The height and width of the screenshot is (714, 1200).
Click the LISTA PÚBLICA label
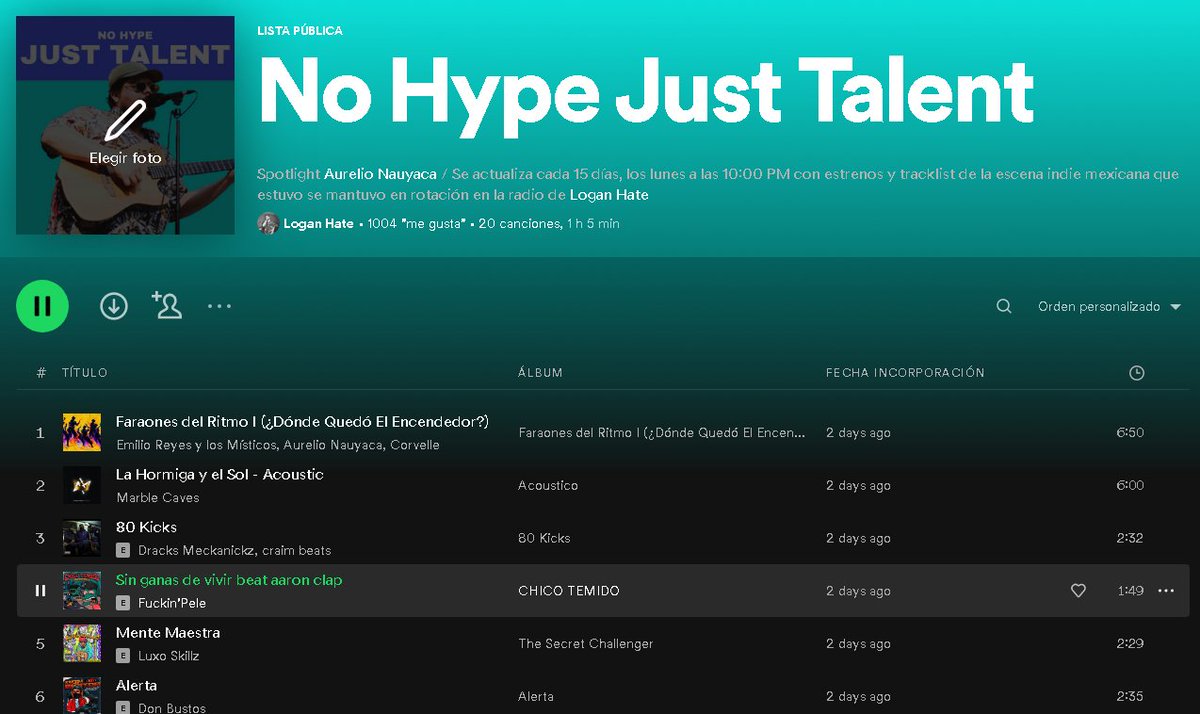tap(300, 31)
